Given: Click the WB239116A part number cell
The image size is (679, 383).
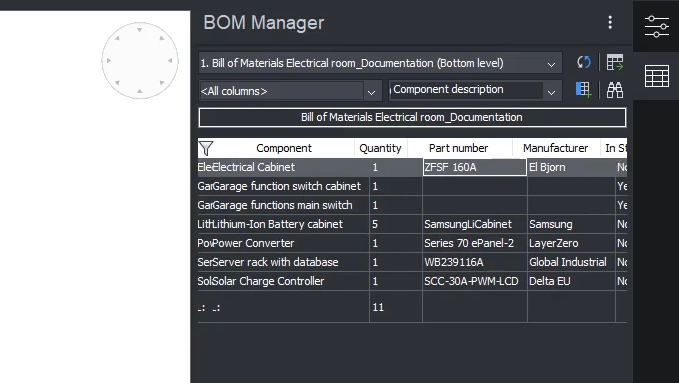Looking at the screenshot, I should [475, 263].
